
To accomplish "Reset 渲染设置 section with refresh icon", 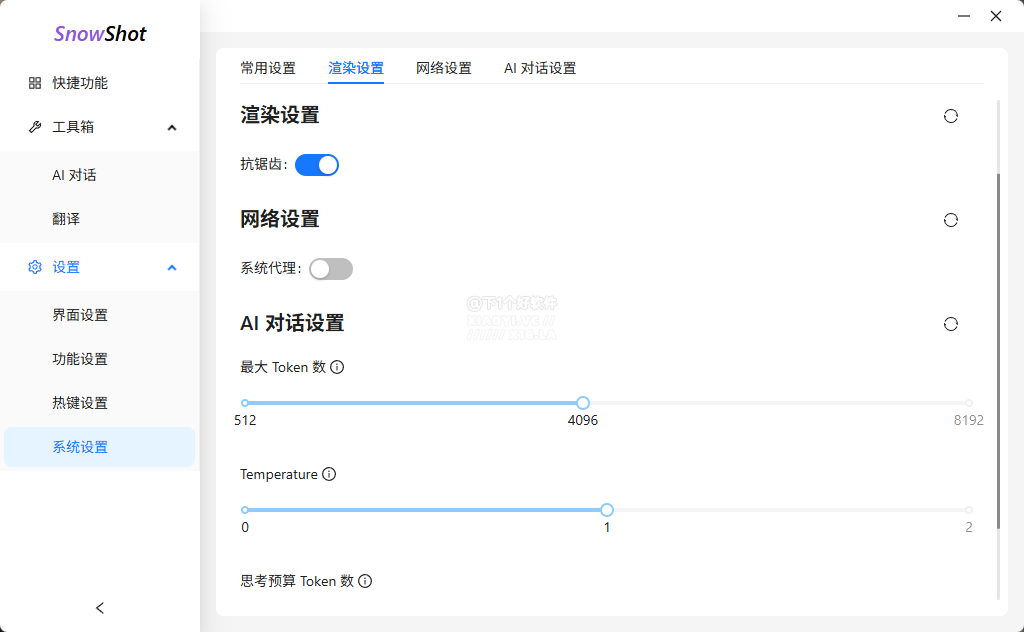I will (x=951, y=116).
